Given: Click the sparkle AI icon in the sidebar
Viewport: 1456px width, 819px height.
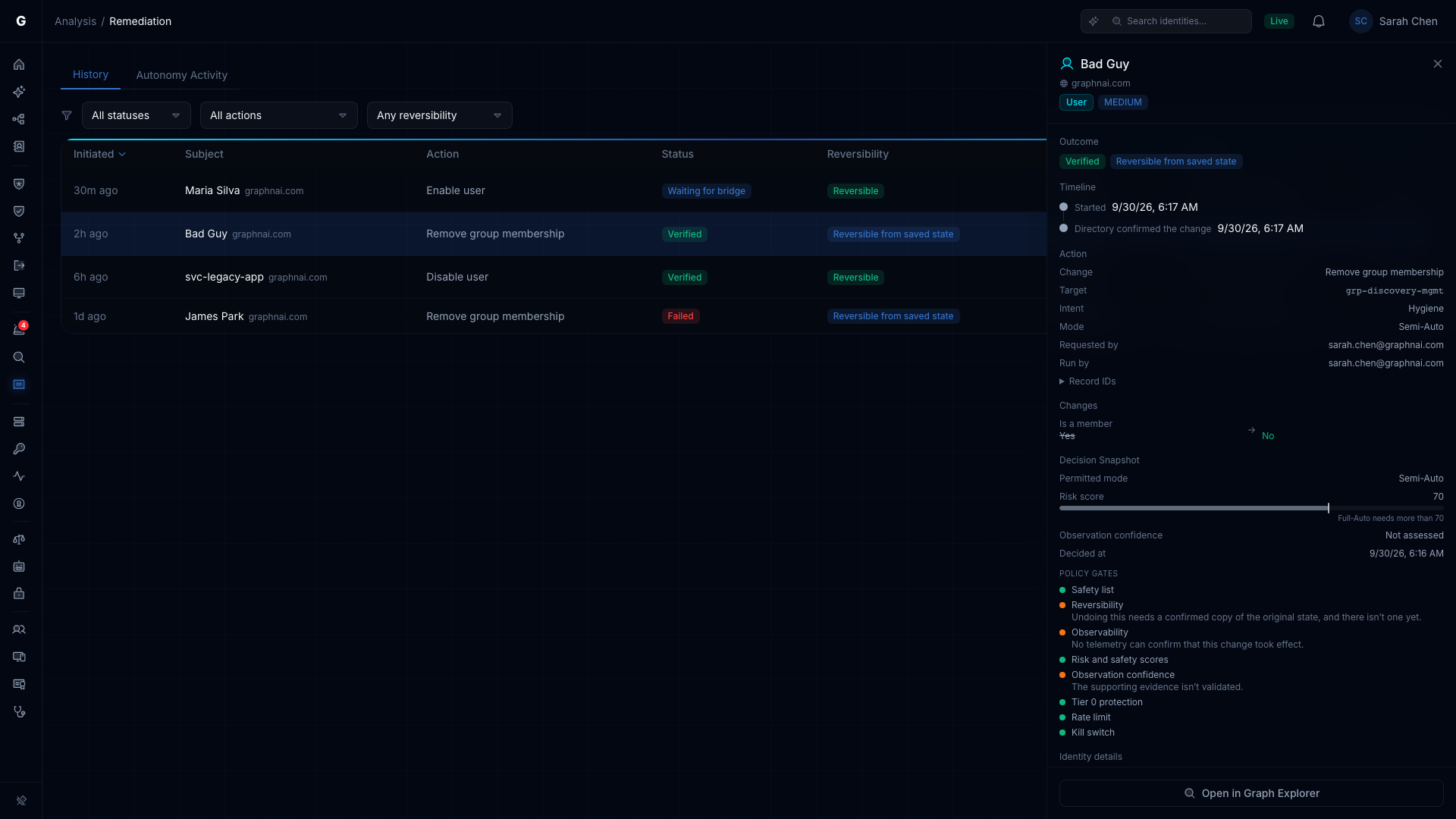Looking at the screenshot, I should pyautogui.click(x=19, y=92).
